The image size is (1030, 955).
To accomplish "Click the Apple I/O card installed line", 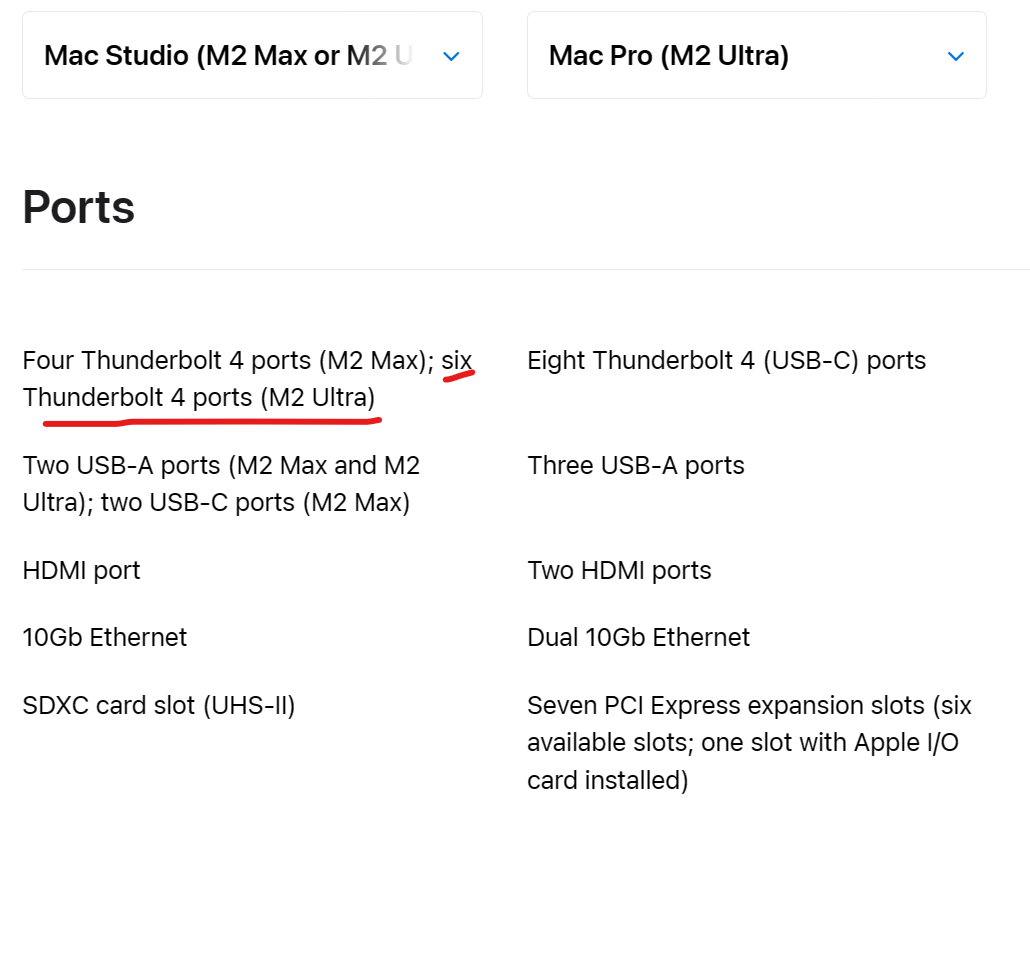I will [607, 780].
